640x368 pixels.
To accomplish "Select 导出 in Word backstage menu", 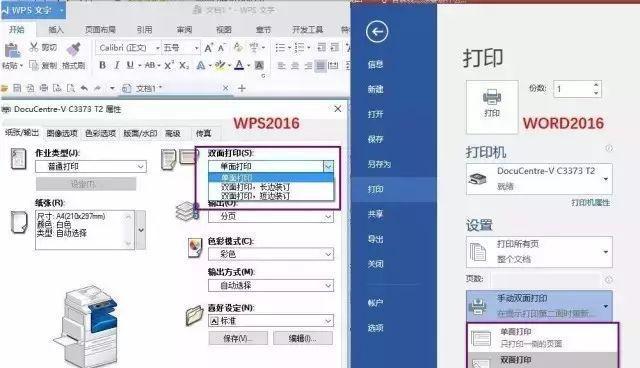I will coord(375,239).
